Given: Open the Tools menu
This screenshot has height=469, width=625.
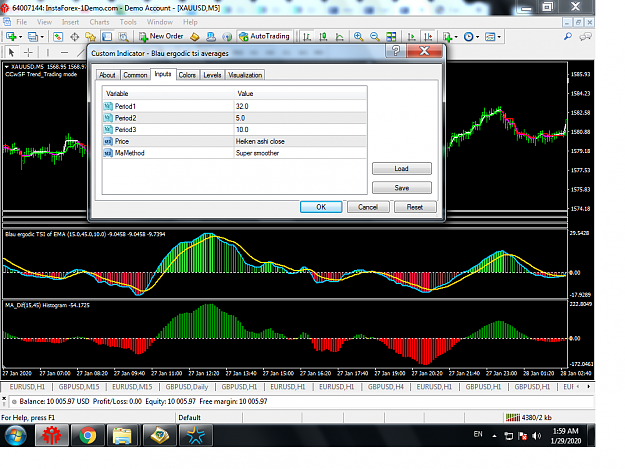Looking at the screenshot, I should coord(128,22).
